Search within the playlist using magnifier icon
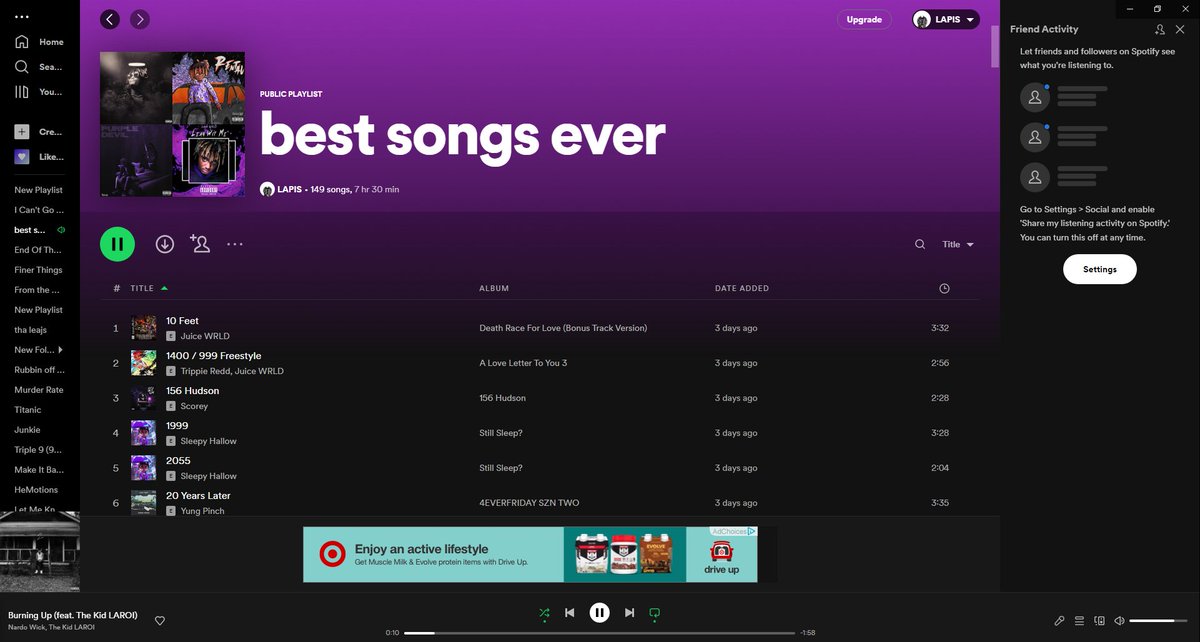The height and width of the screenshot is (642, 1200). pos(920,244)
